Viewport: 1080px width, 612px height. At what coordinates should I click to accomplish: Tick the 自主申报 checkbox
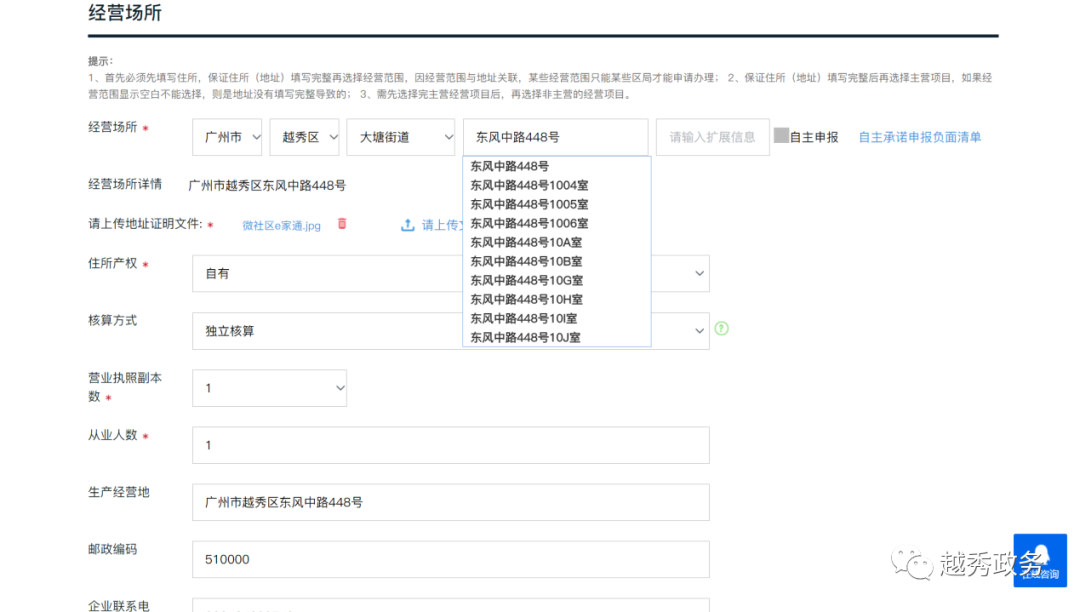point(781,136)
